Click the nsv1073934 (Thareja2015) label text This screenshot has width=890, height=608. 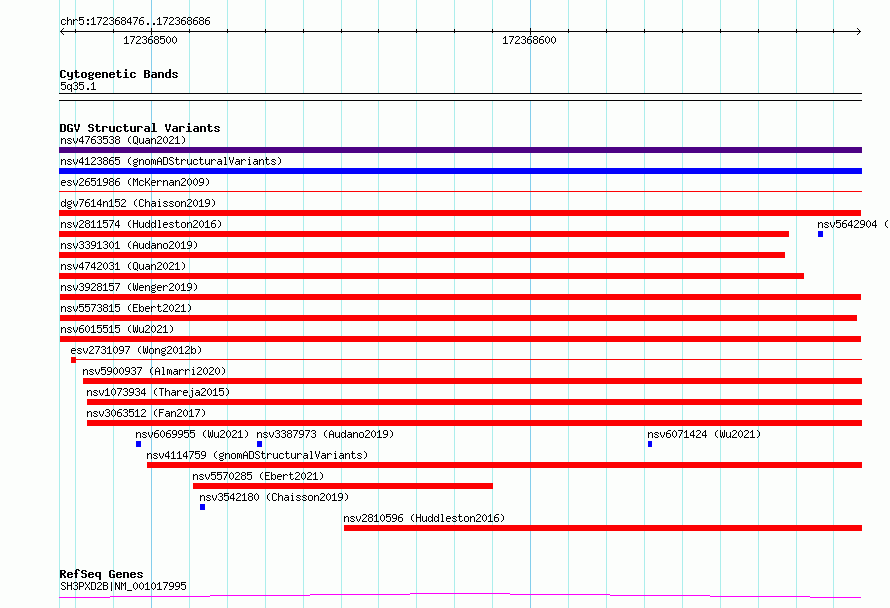tap(158, 392)
